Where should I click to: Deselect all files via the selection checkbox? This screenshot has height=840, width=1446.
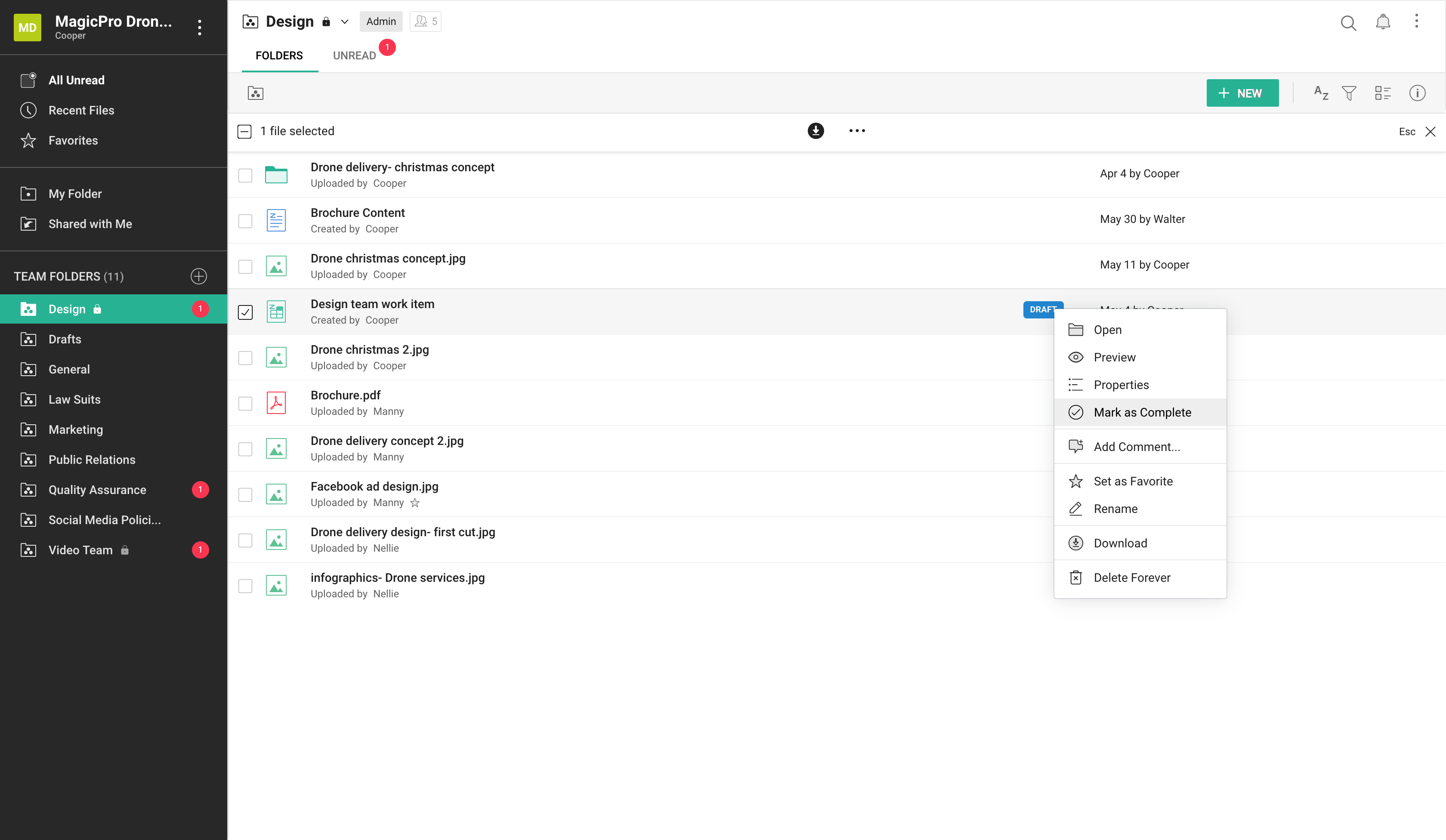click(245, 131)
